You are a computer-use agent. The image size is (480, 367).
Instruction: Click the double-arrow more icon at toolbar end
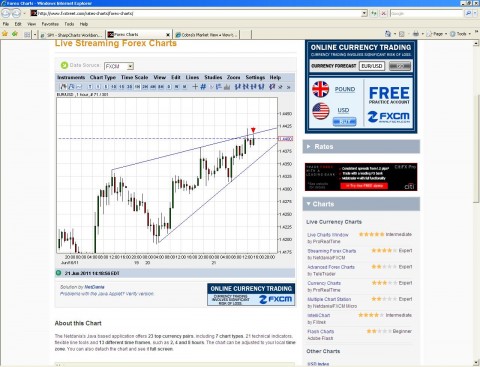(289, 87)
